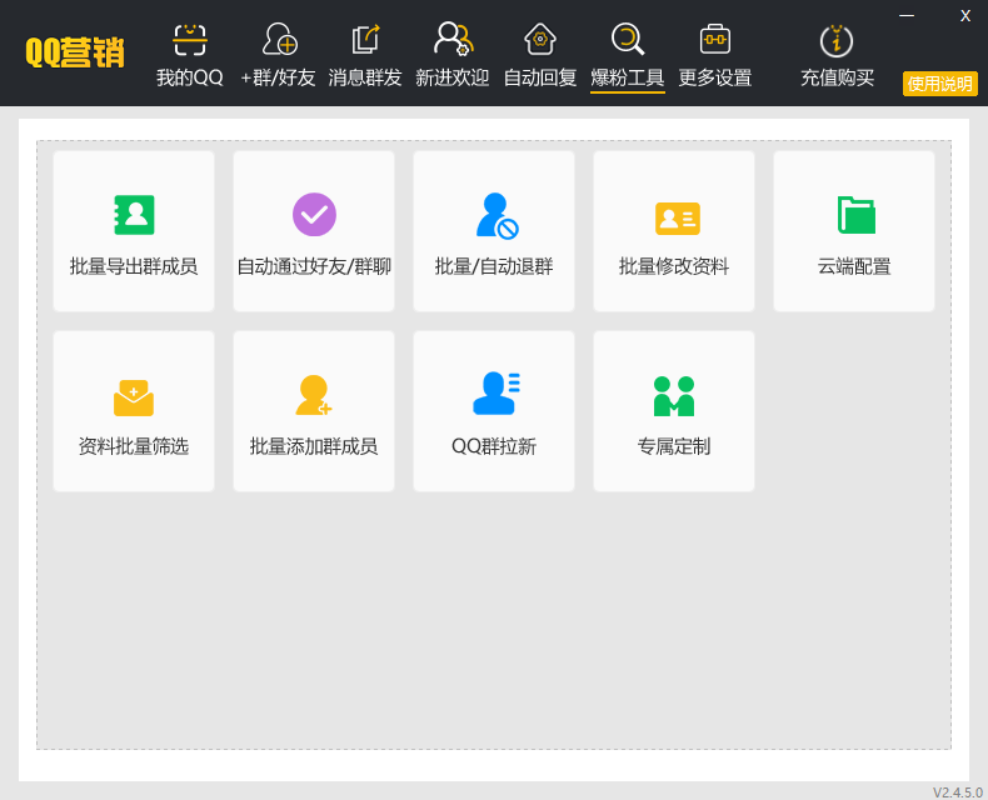Viewport: 988px width, 800px height.
Task: Minimize the QQ营销 window
Action: [907, 16]
